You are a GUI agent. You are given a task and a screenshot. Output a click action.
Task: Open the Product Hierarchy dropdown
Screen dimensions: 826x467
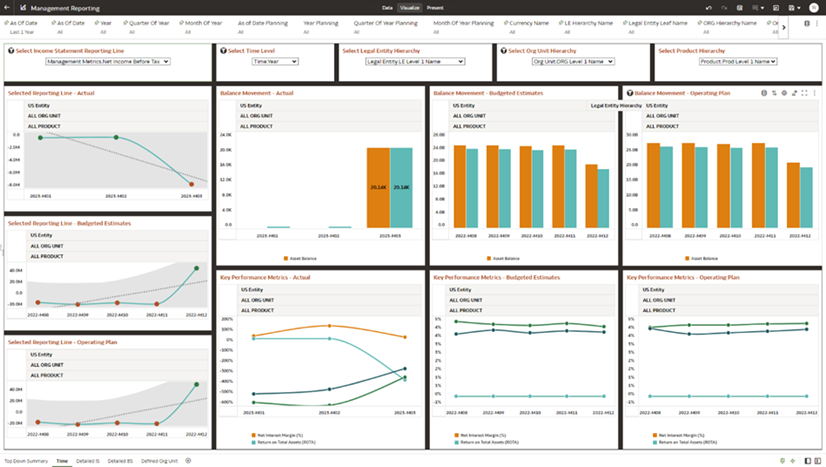(738, 62)
